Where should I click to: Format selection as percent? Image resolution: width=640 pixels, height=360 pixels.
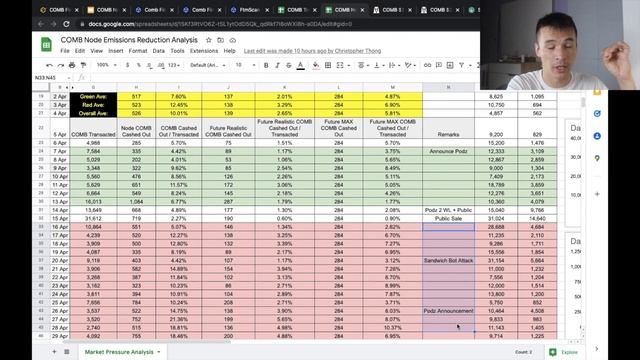(x=139, y=65)
